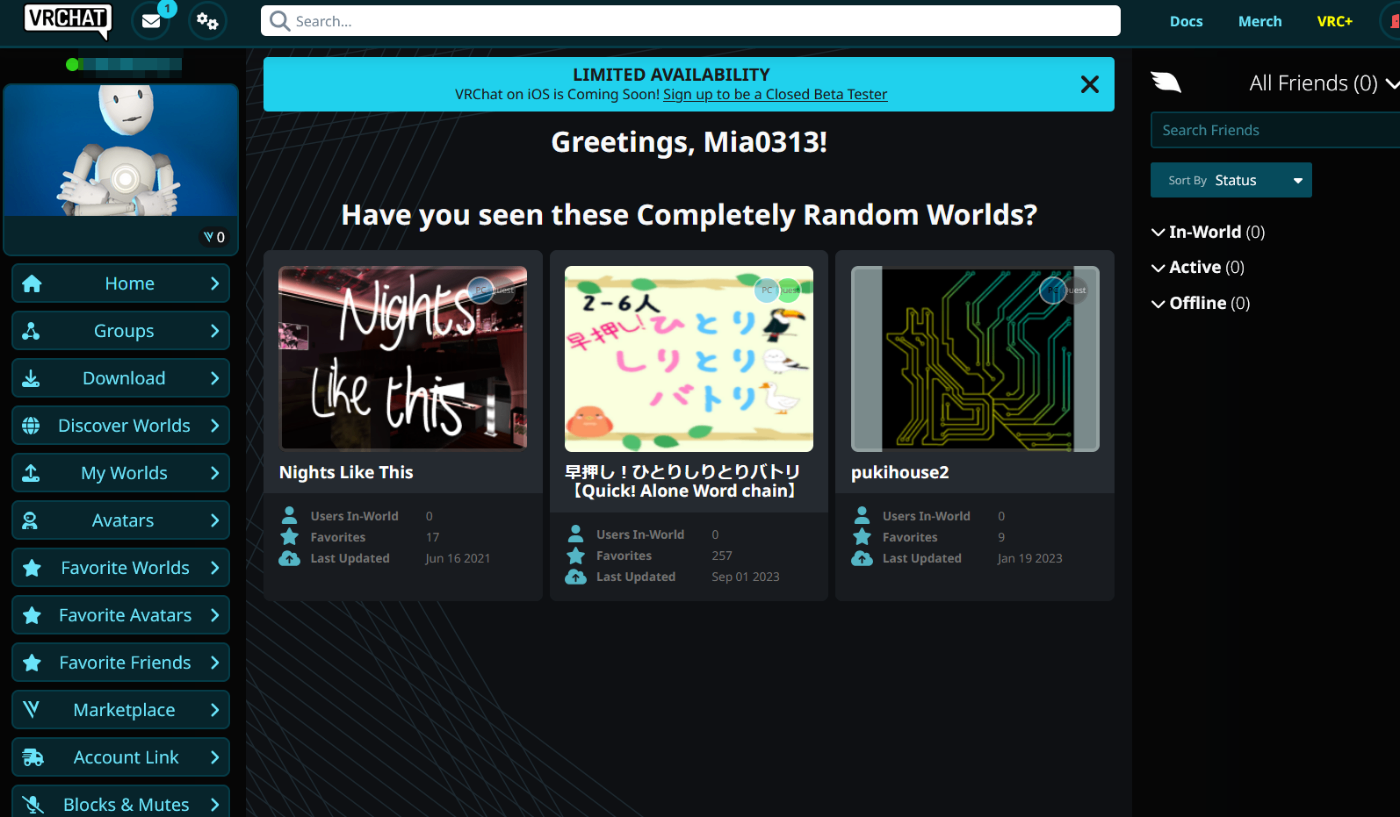The image size is (1400, 817).
Task: Click the Favorite Avatars star icon
Action: click(x=32, y=615)
